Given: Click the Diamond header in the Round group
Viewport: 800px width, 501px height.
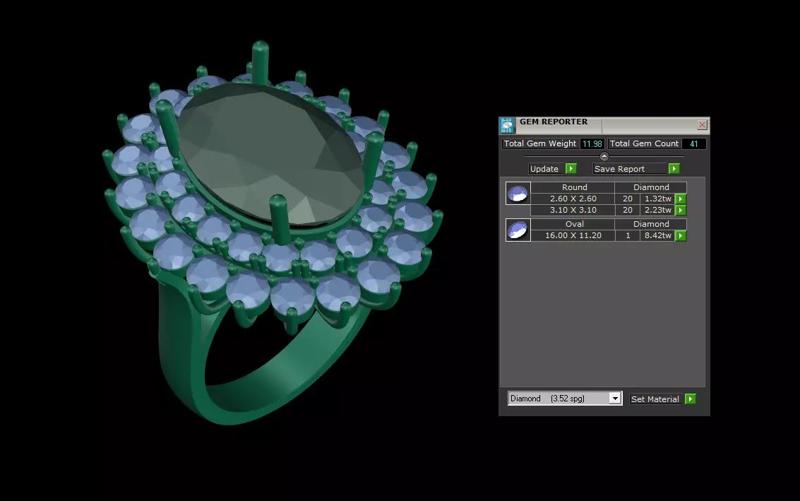Looking at the screenshot, I should 651,187.
